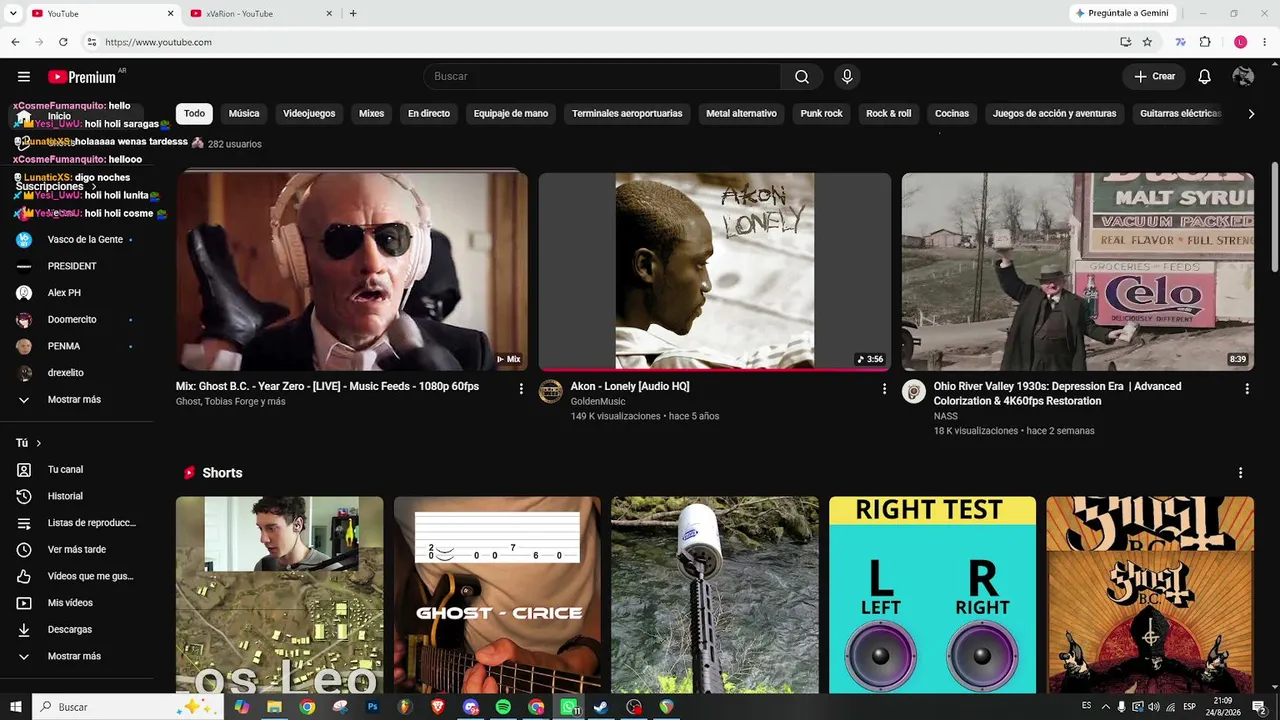Open a new Chrome tab
The image size is (1280, 720).
point(353,13)
